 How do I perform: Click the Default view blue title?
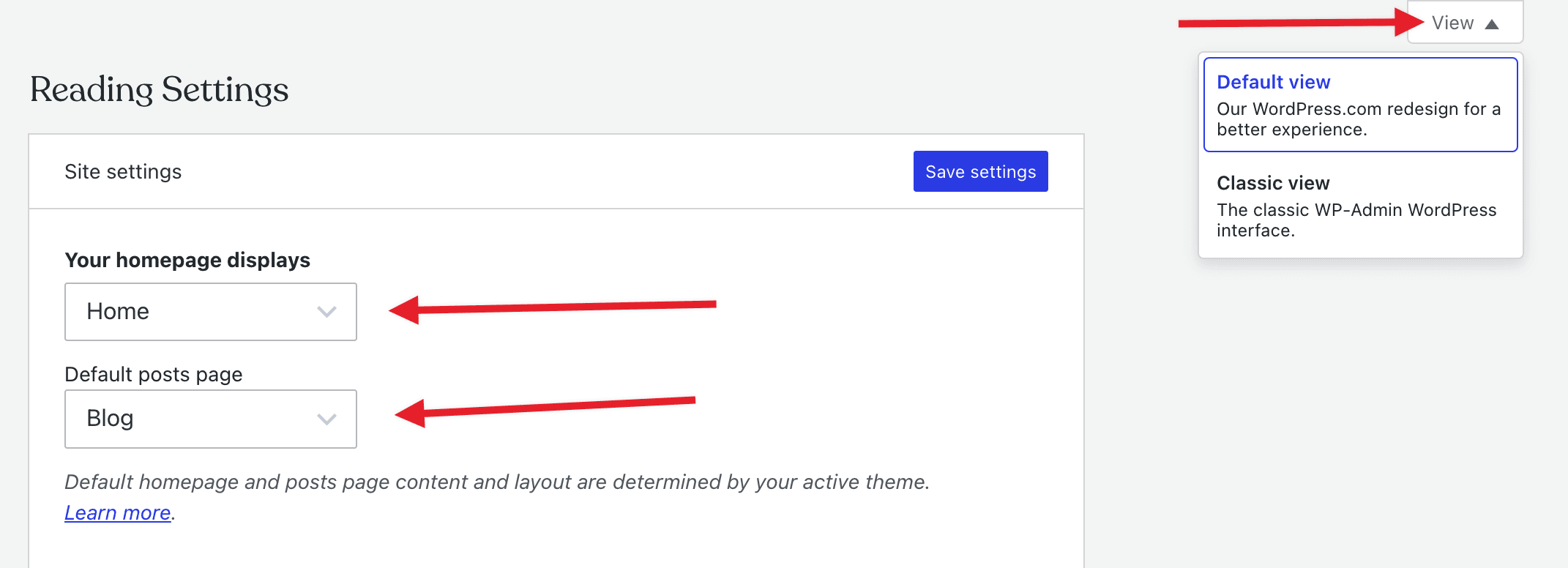[1274, 82]
